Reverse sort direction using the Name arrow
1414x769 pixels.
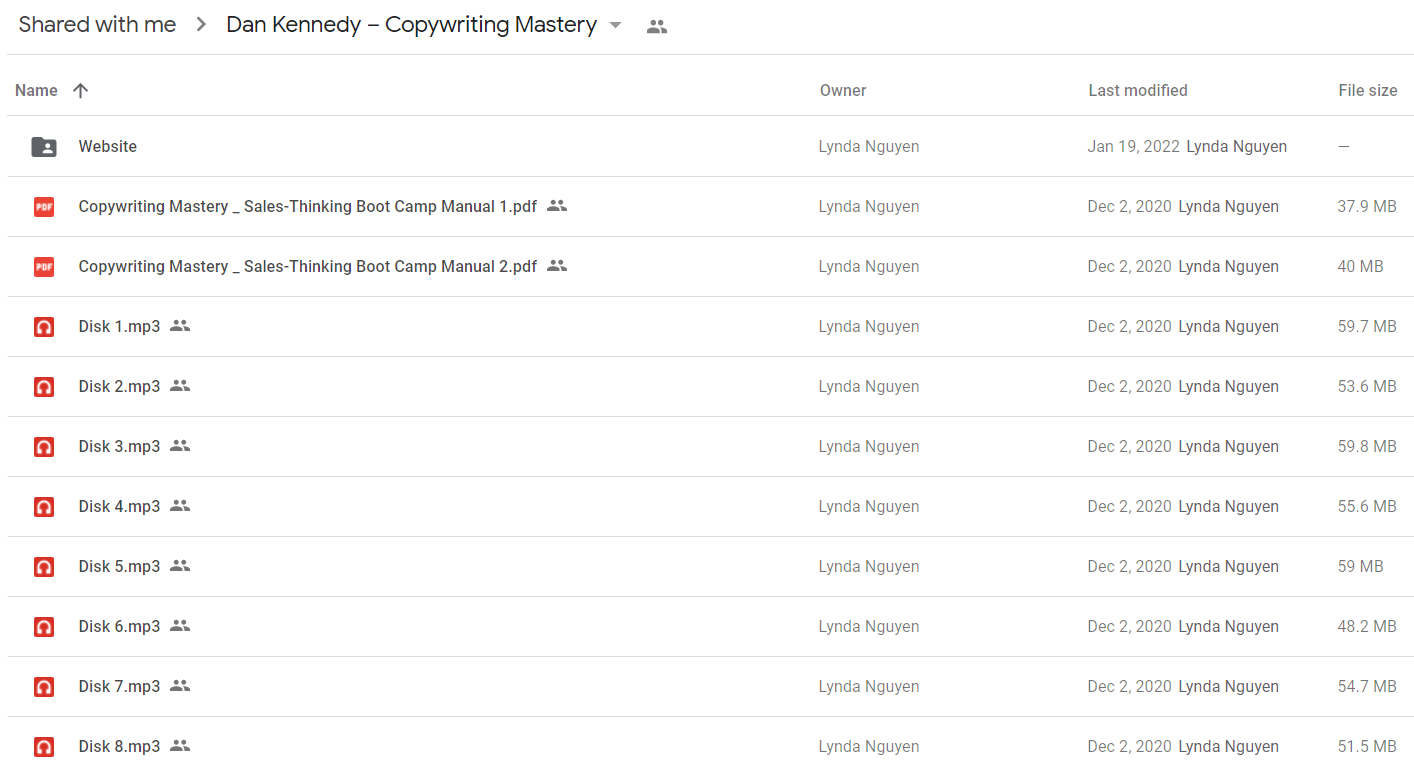tap(81, 90)
